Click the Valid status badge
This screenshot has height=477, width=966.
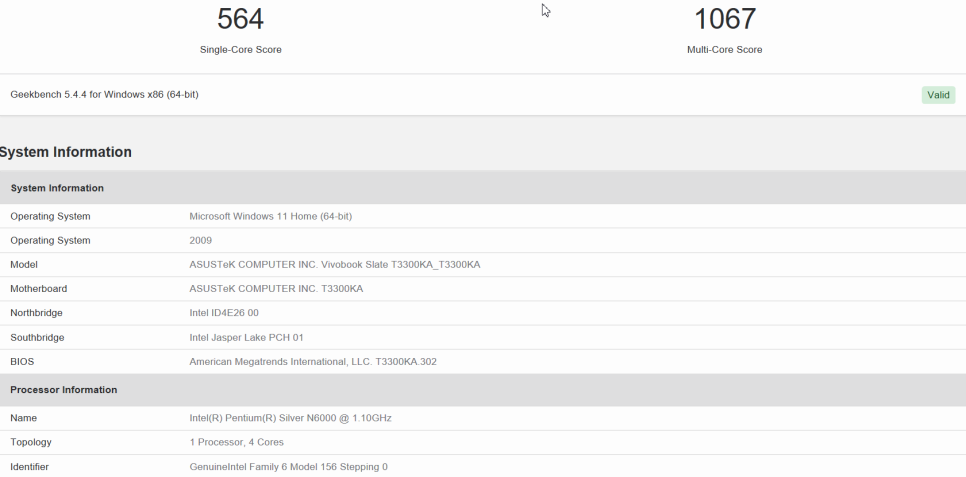(938, 95)
